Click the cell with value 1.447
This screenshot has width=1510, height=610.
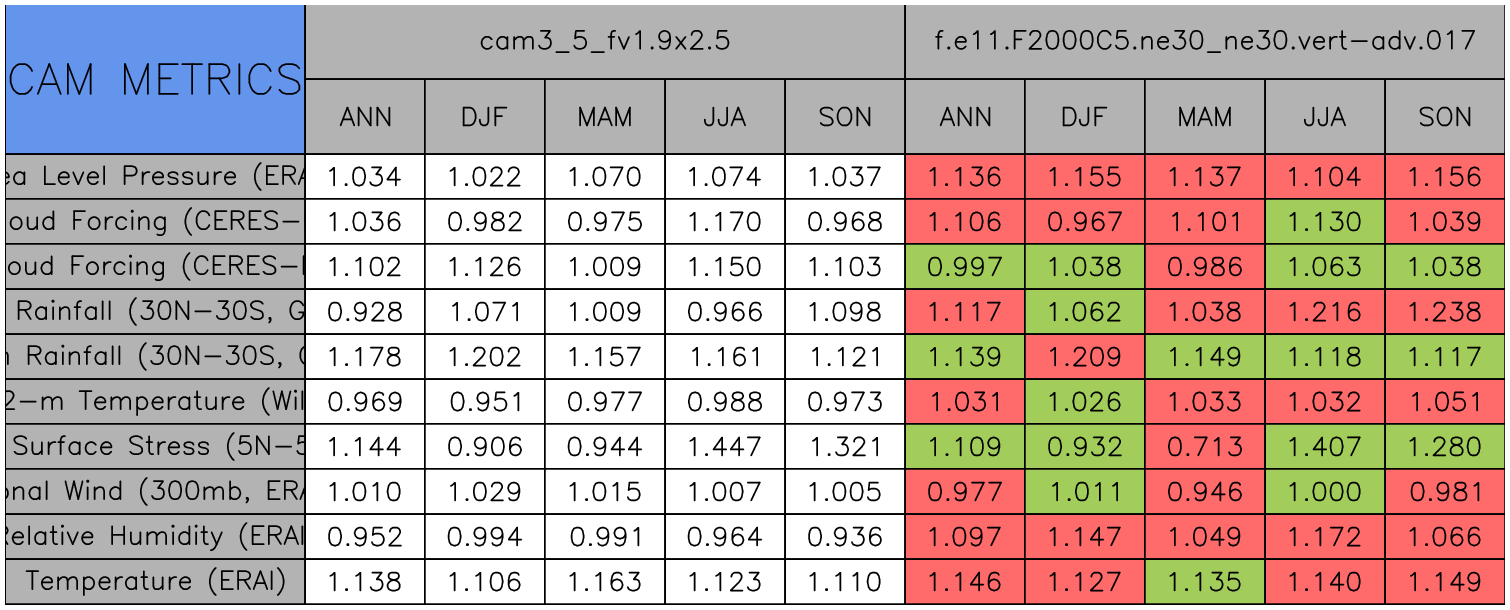pos(725,446)
